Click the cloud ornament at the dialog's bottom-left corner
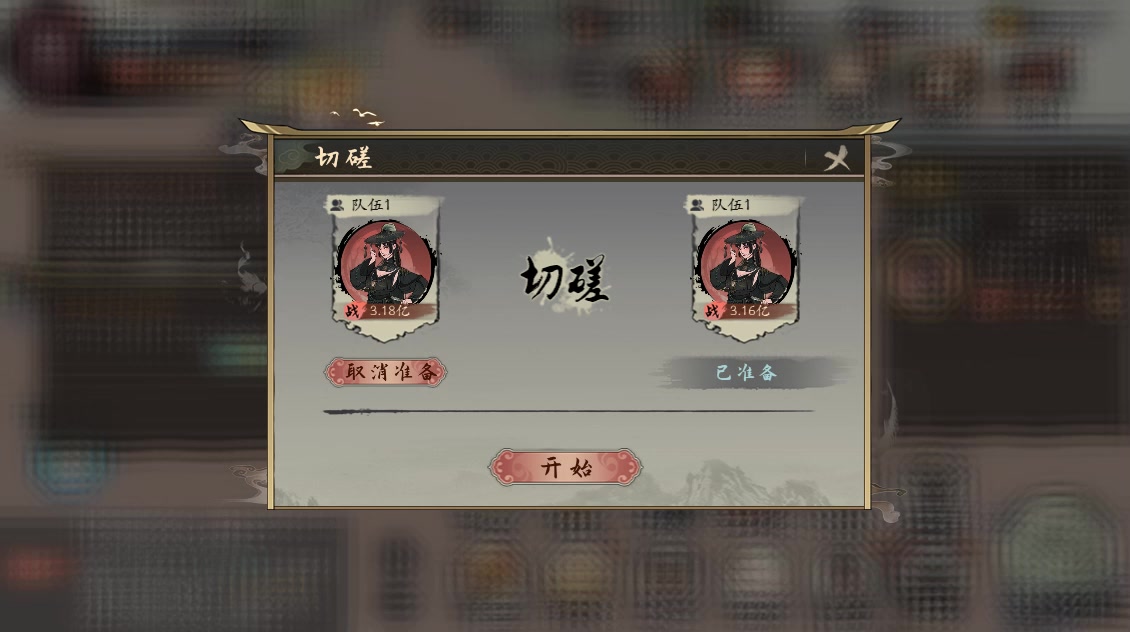This screenshot has width=1130, height=632. click(248, 483)
